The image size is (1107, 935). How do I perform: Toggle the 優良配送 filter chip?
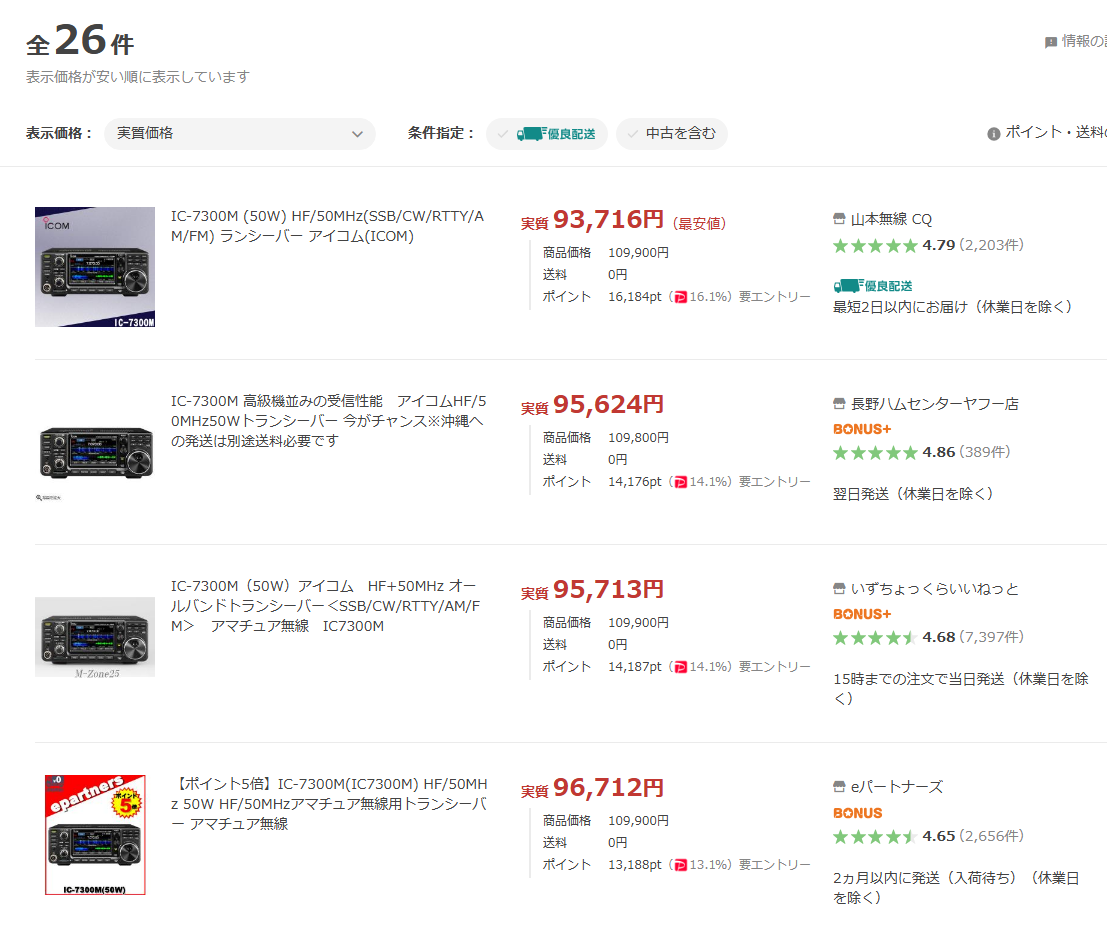pos(546,133)
